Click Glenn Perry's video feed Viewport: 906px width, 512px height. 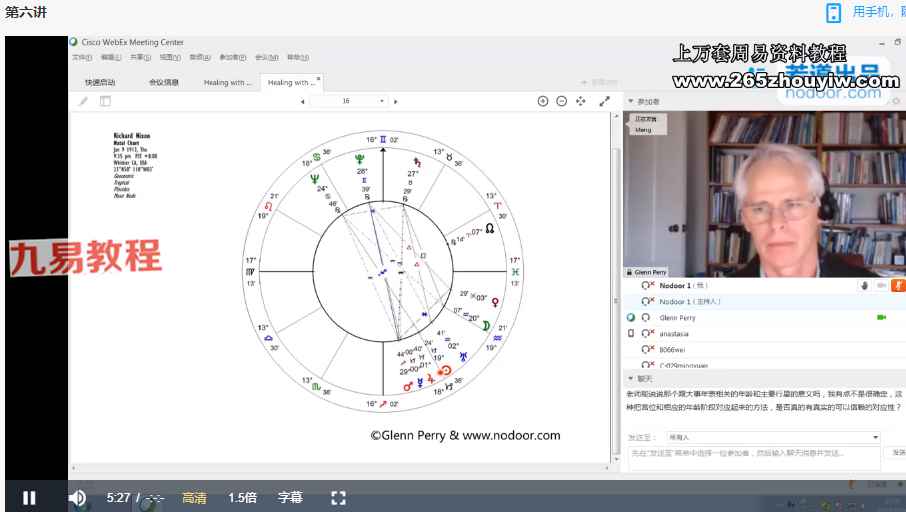coord(764,194)
